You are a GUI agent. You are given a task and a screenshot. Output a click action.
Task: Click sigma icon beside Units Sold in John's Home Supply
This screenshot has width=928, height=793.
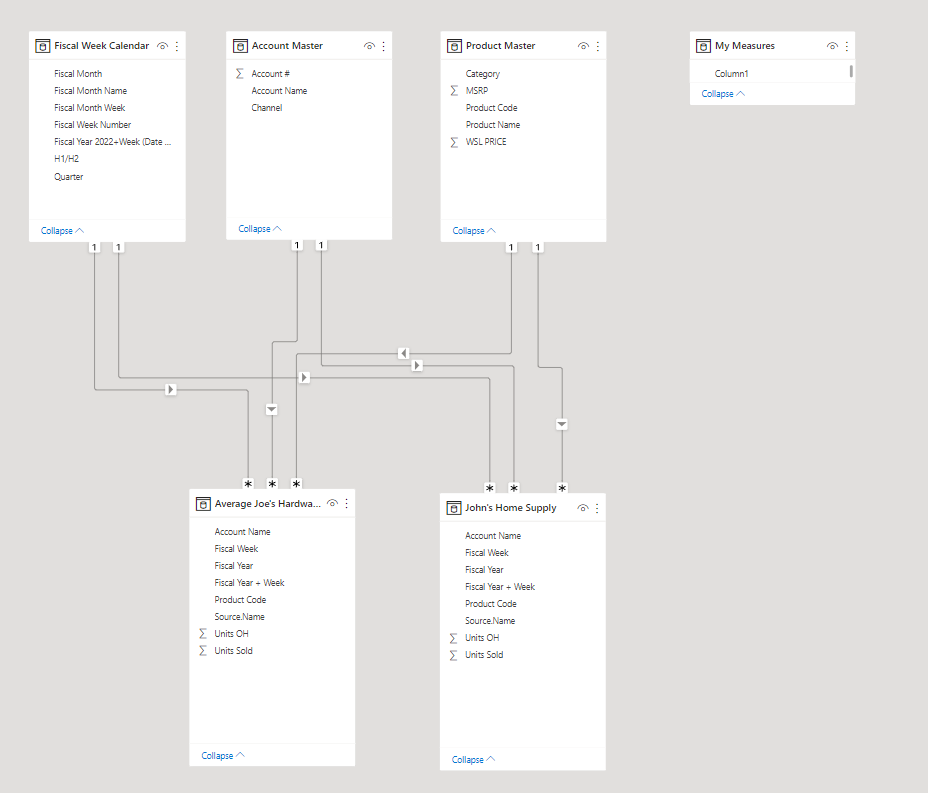[453, 655]
